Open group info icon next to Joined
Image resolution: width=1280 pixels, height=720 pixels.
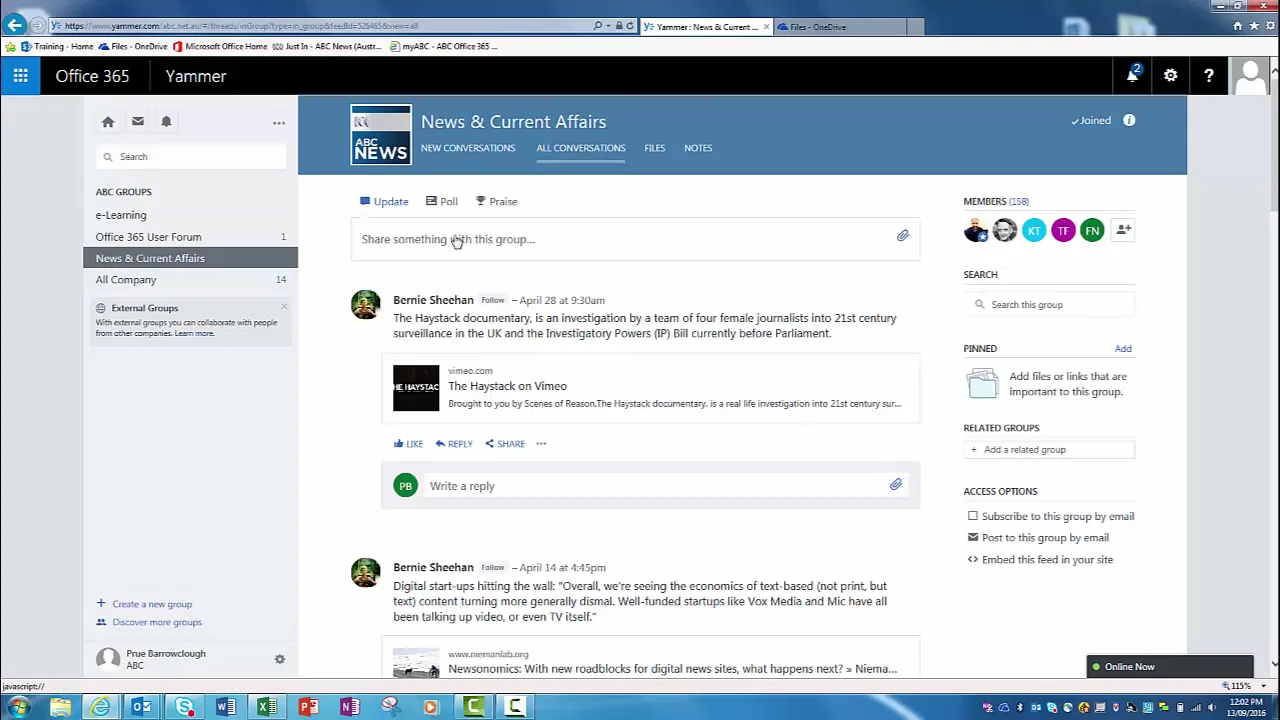click(x=1129, y=121)
